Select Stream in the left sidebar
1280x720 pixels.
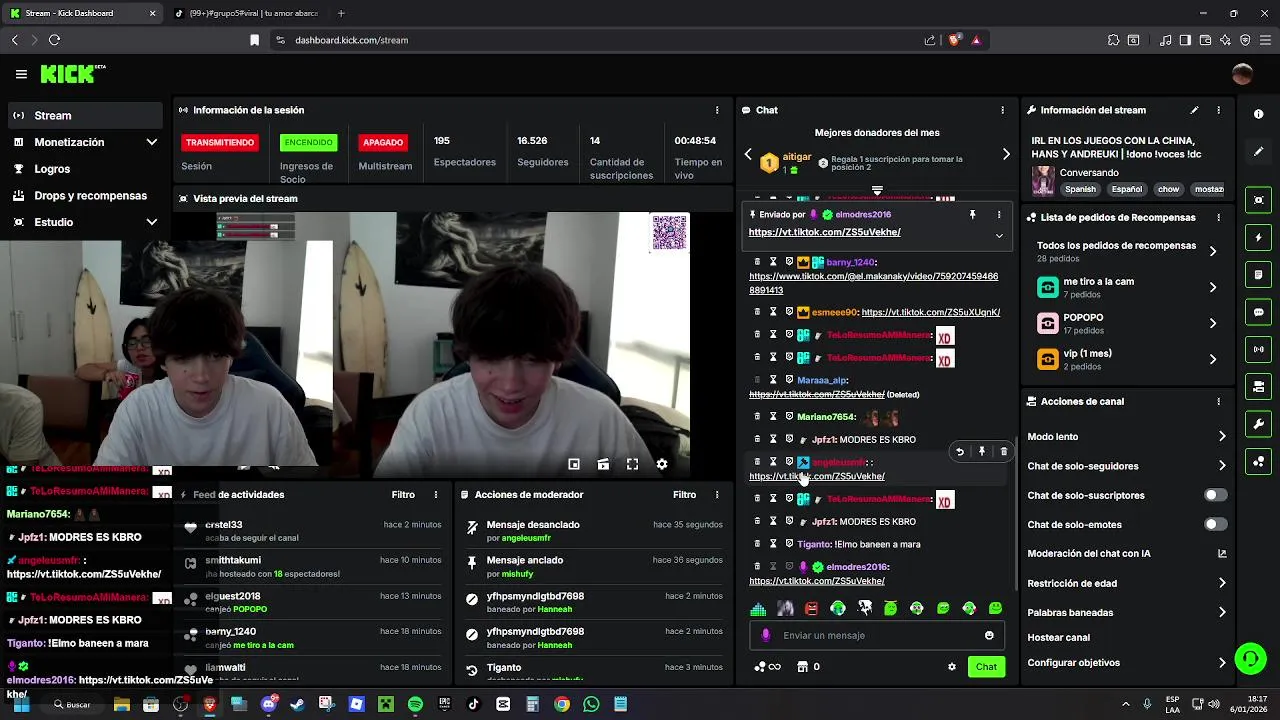coord(85,115)
